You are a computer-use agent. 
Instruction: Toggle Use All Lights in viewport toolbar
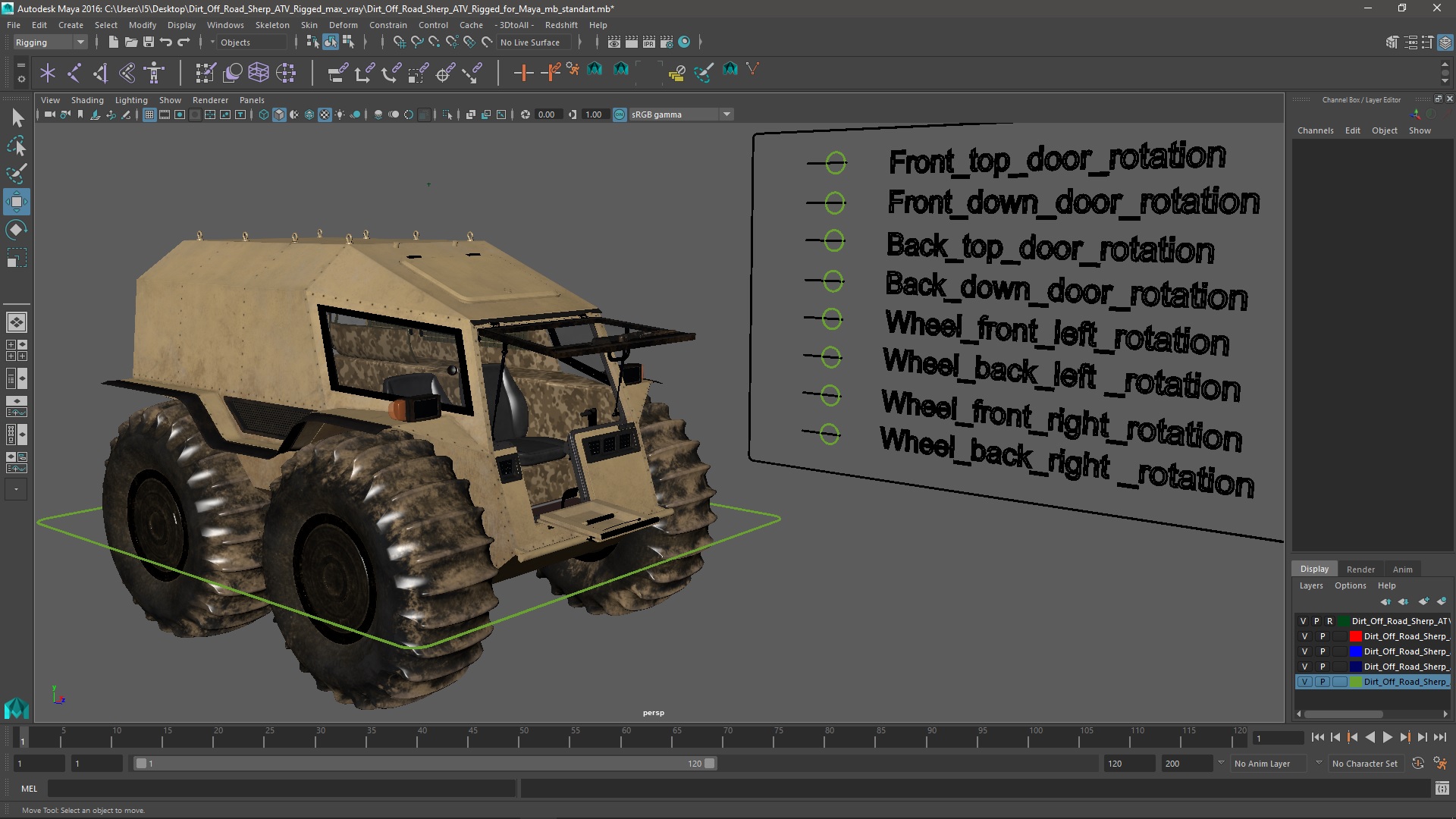340,115
